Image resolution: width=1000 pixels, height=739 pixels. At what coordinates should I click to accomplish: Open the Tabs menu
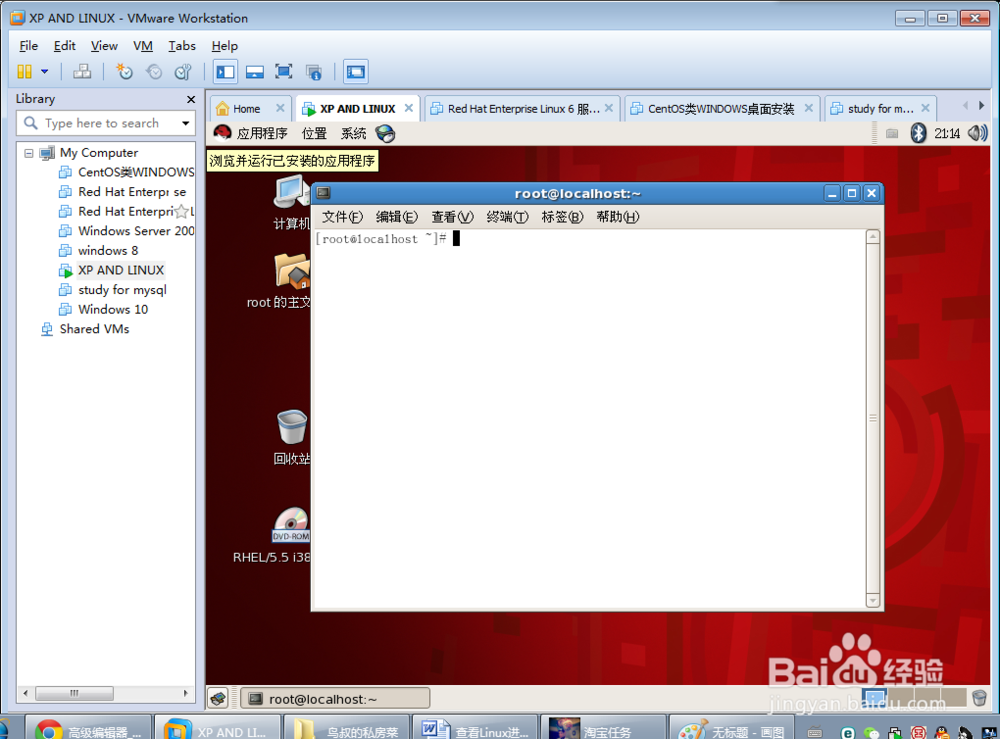click(182, 46)
